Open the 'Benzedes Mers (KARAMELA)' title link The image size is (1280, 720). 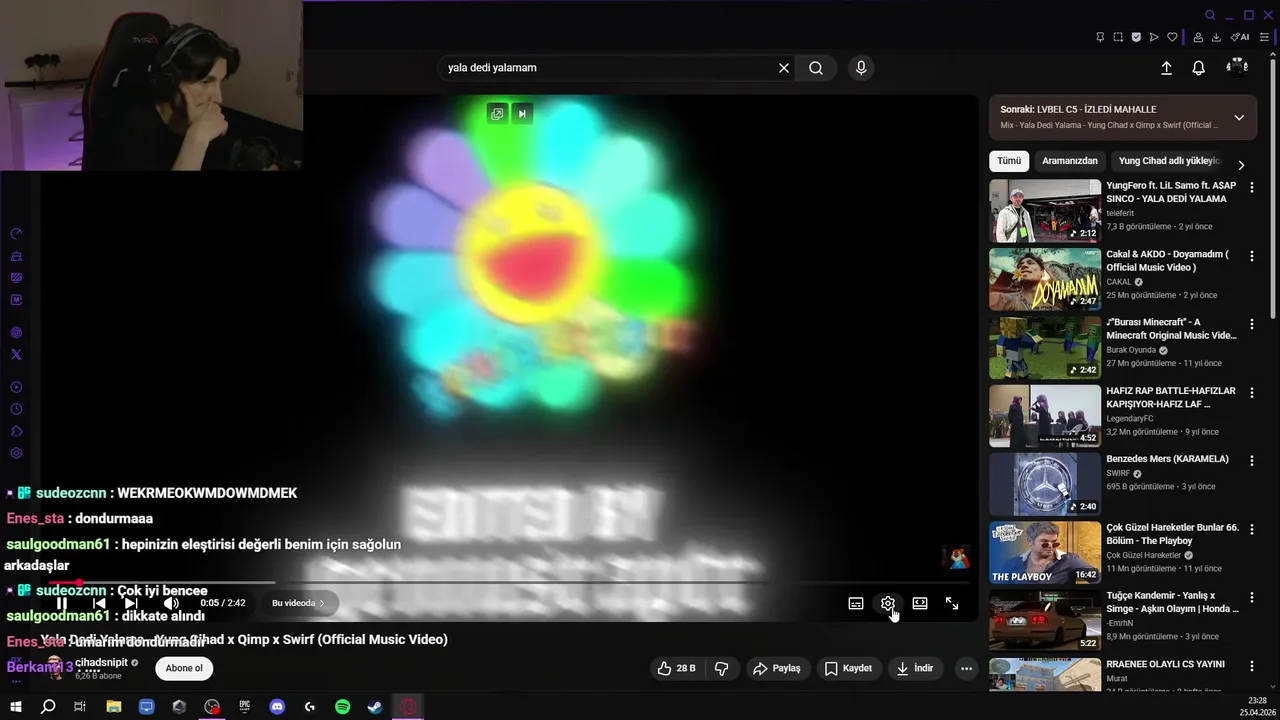(1167, 459)
